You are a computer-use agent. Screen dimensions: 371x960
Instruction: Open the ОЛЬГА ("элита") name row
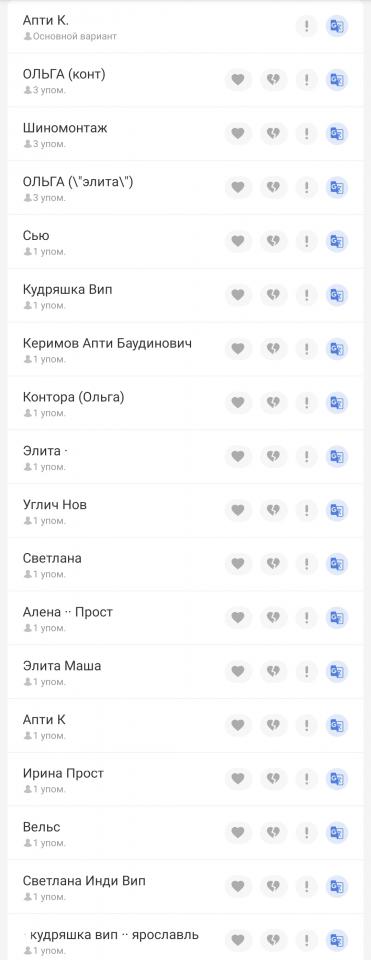click(x=186, y=188)
